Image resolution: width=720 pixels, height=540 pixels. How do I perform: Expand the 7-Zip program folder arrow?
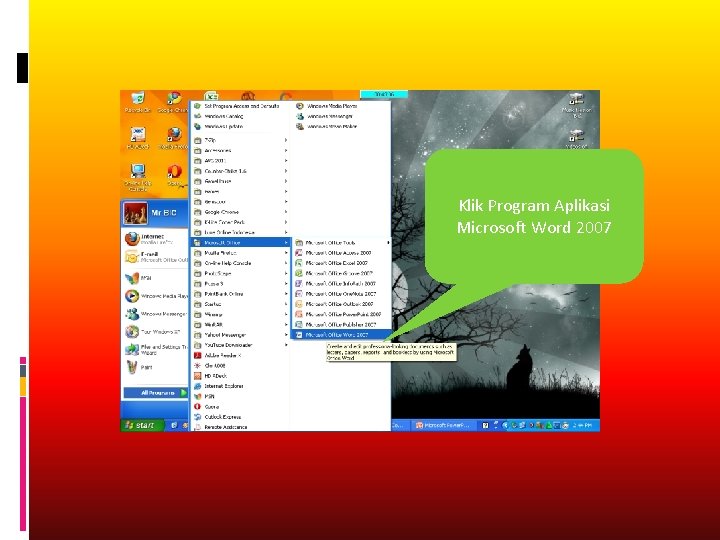[x=286, y=140]
